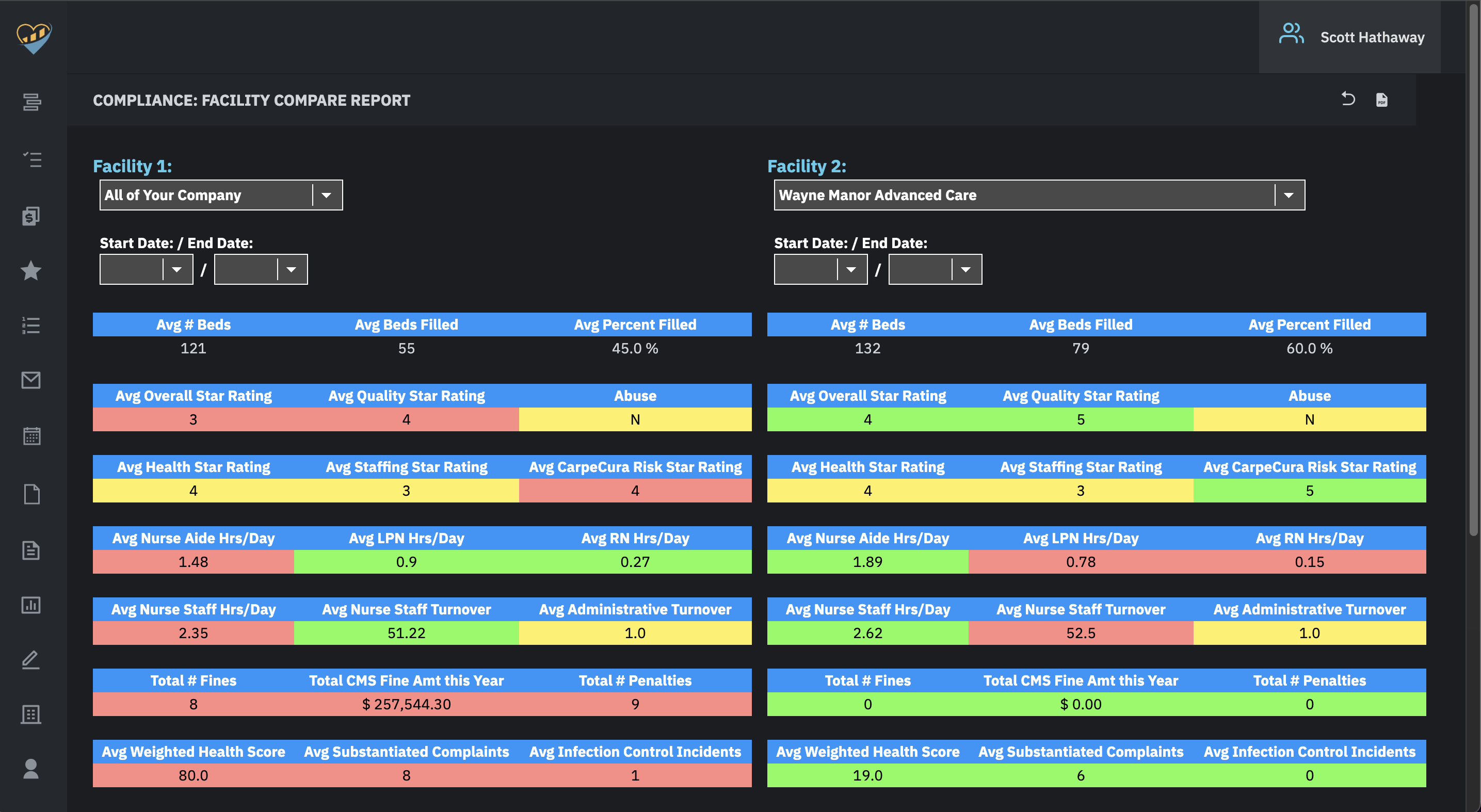Click the fine amount $ 0.00
This screenshot has width=1481, height=812.
click(1081, 704)
